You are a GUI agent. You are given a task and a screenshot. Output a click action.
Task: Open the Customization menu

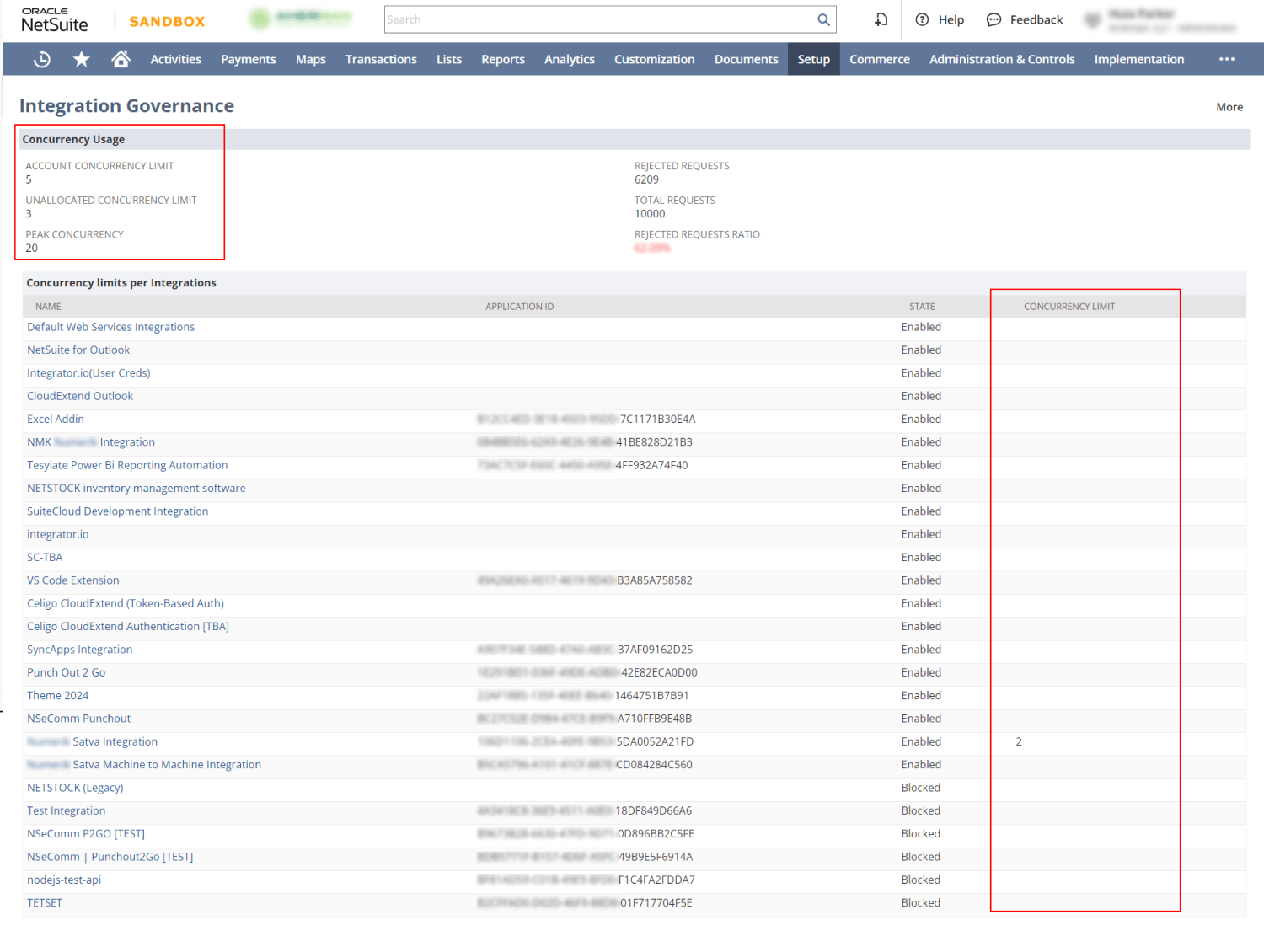(x=655, y=59)
